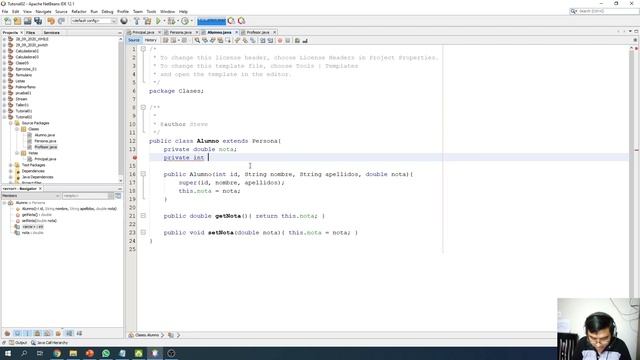Click the Search field at top right
Viewport: 640px width, 360px height.
point(604,11)
